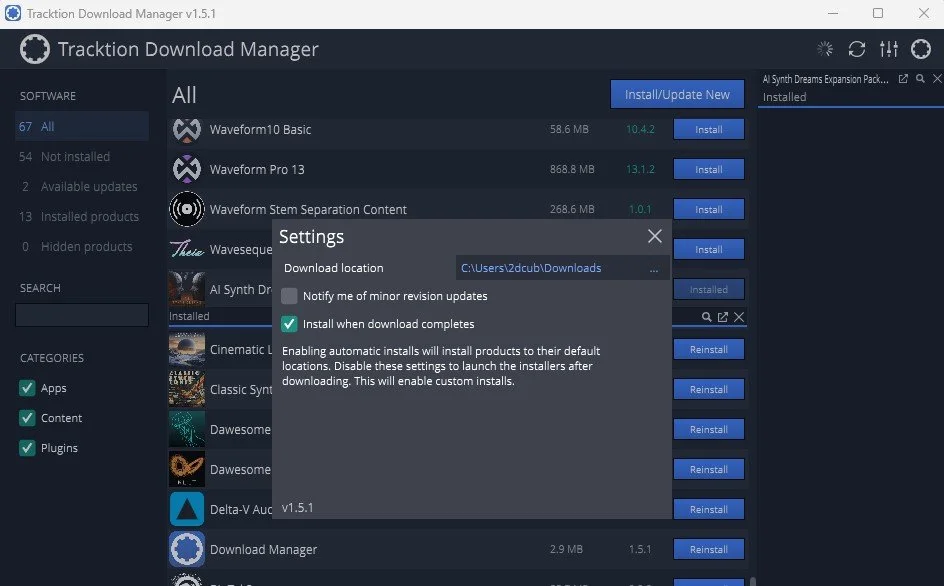
Task: Maximize the Tracktion Download Manager window
Action: tap(878, 13)
